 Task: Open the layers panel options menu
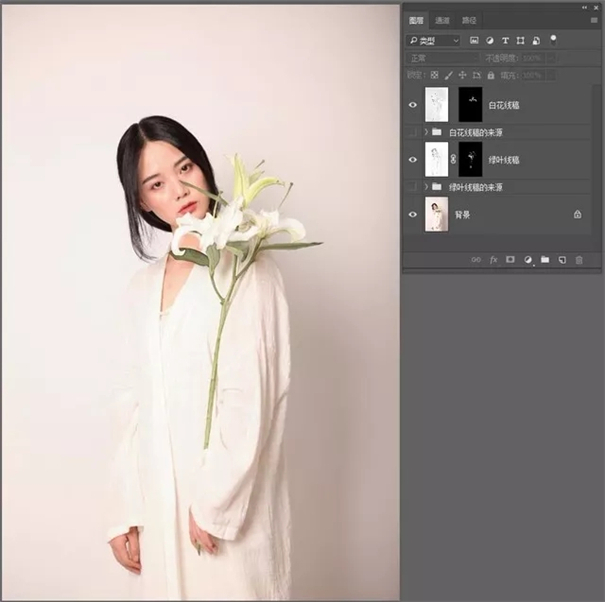click(x=595, y=20)
